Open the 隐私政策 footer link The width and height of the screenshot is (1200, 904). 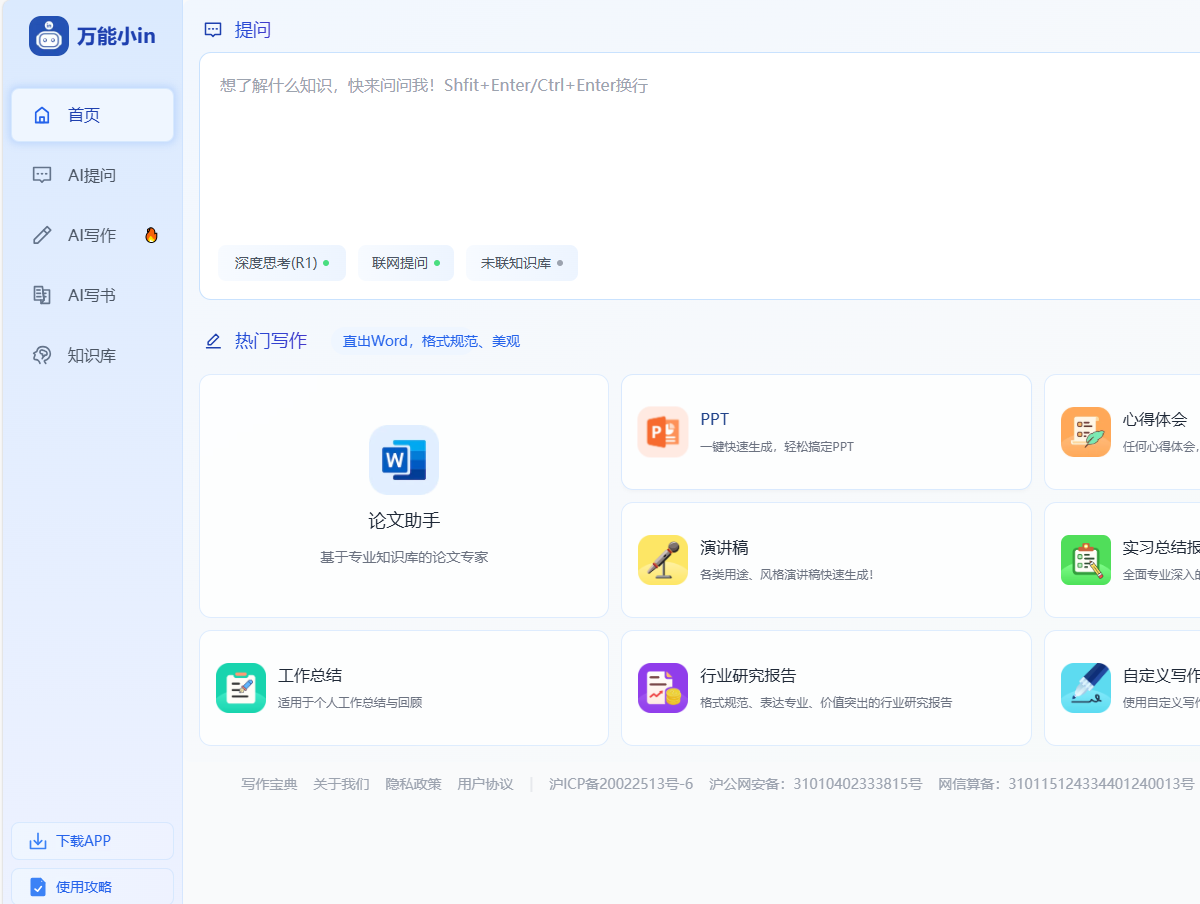point(413,784)
